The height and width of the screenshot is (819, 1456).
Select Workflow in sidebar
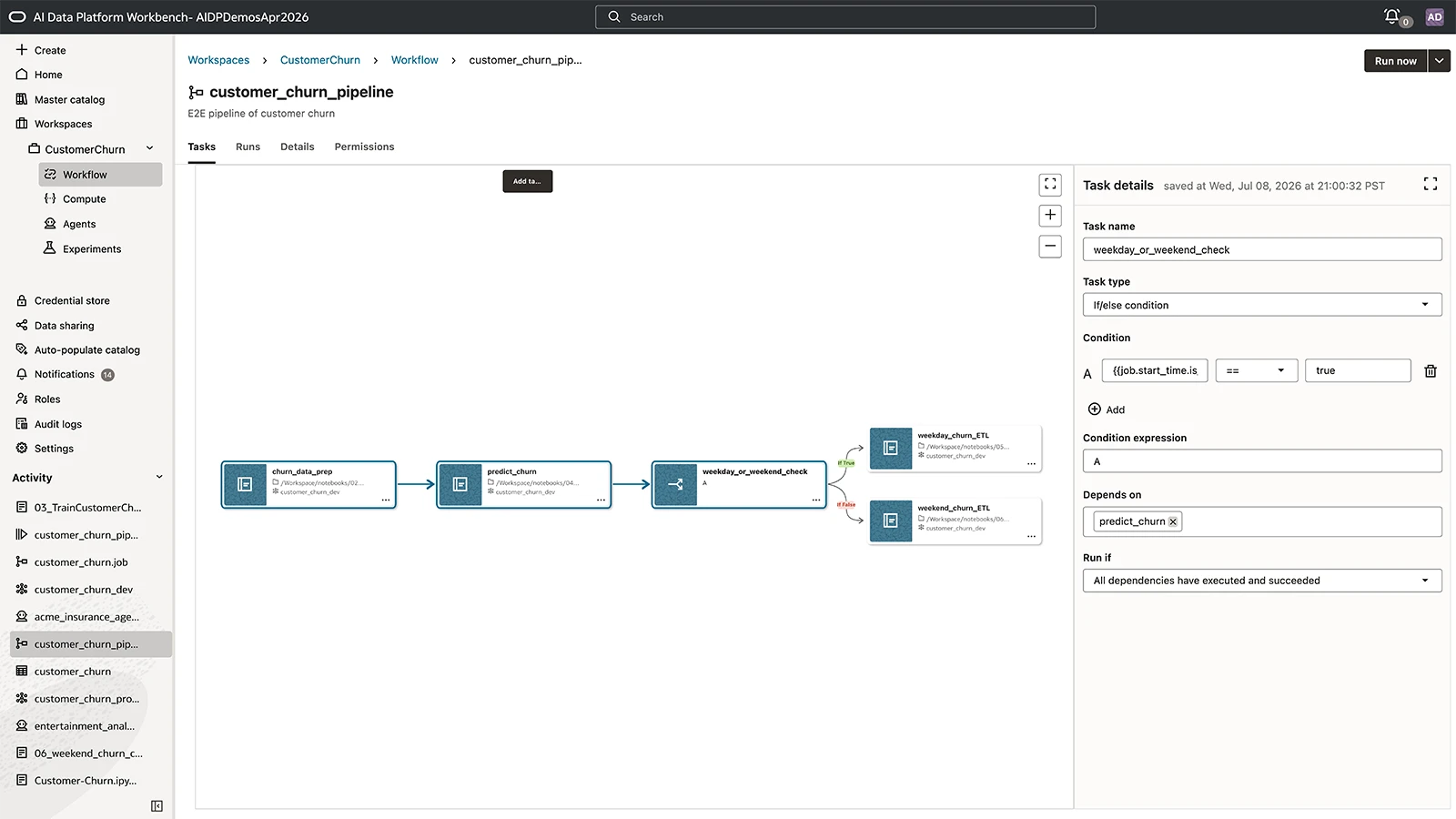click(100, 174)
